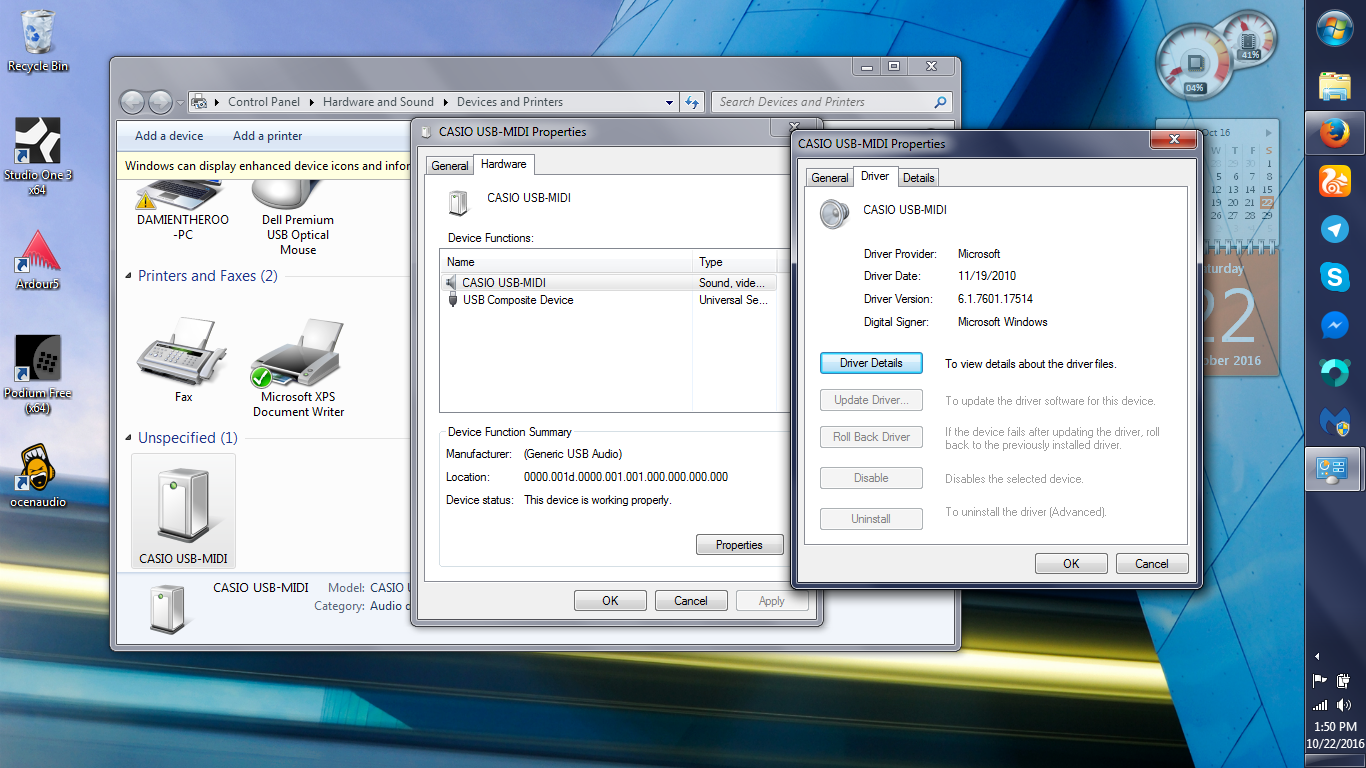1366x768 pixels.
Task: Expand the arrow after Control Panel breadcrumb
Action: (x=311, y=102)
